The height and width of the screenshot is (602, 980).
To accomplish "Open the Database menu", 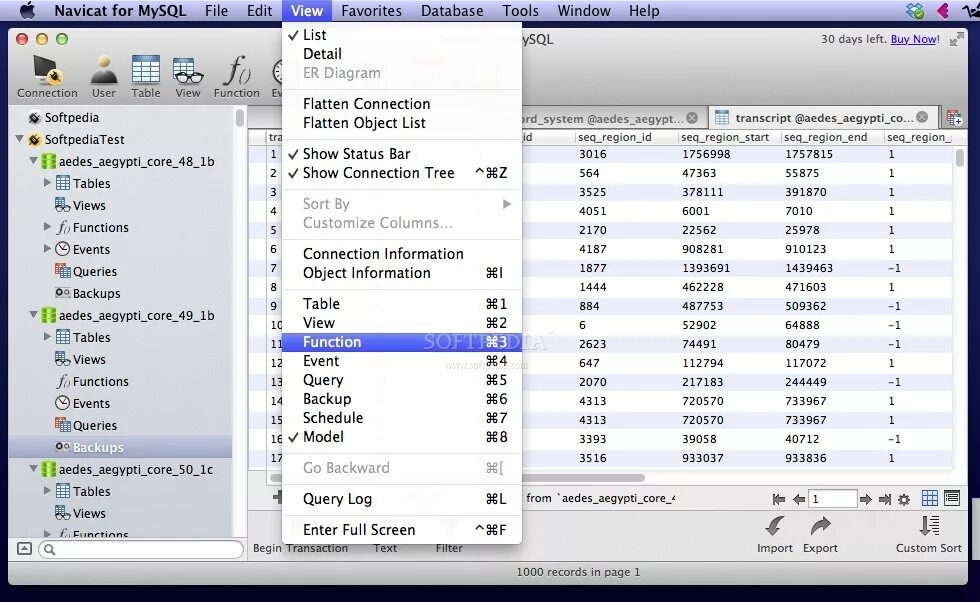I will (452, 11).
